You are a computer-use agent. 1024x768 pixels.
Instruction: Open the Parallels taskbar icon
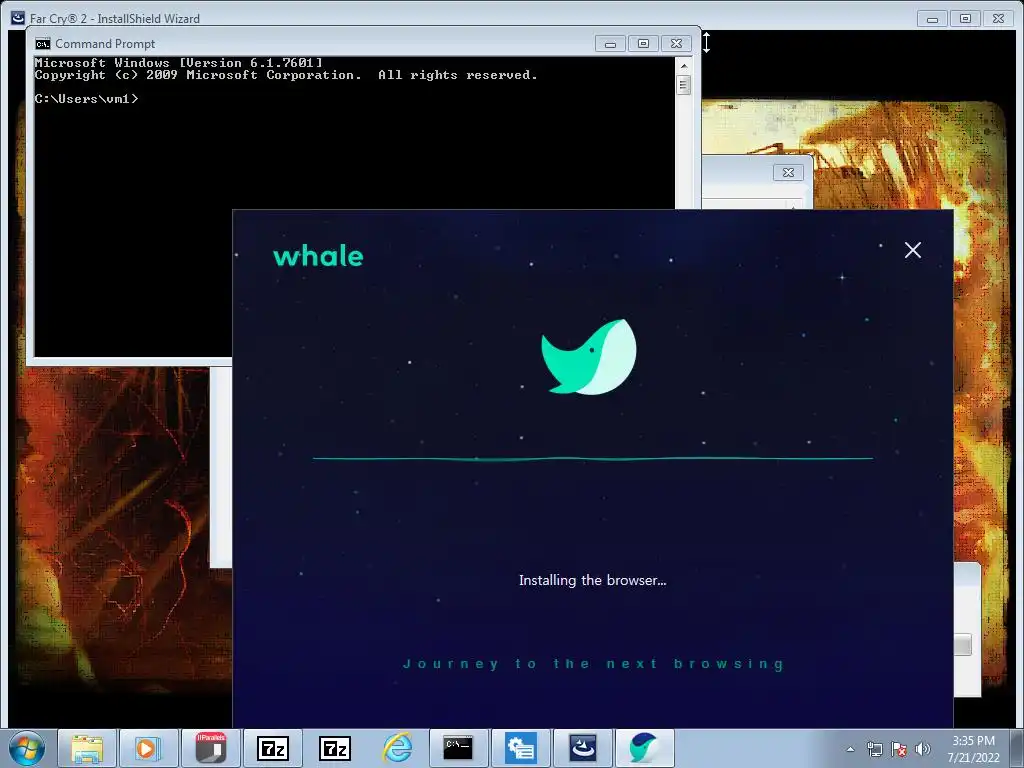tap(210, 748)
